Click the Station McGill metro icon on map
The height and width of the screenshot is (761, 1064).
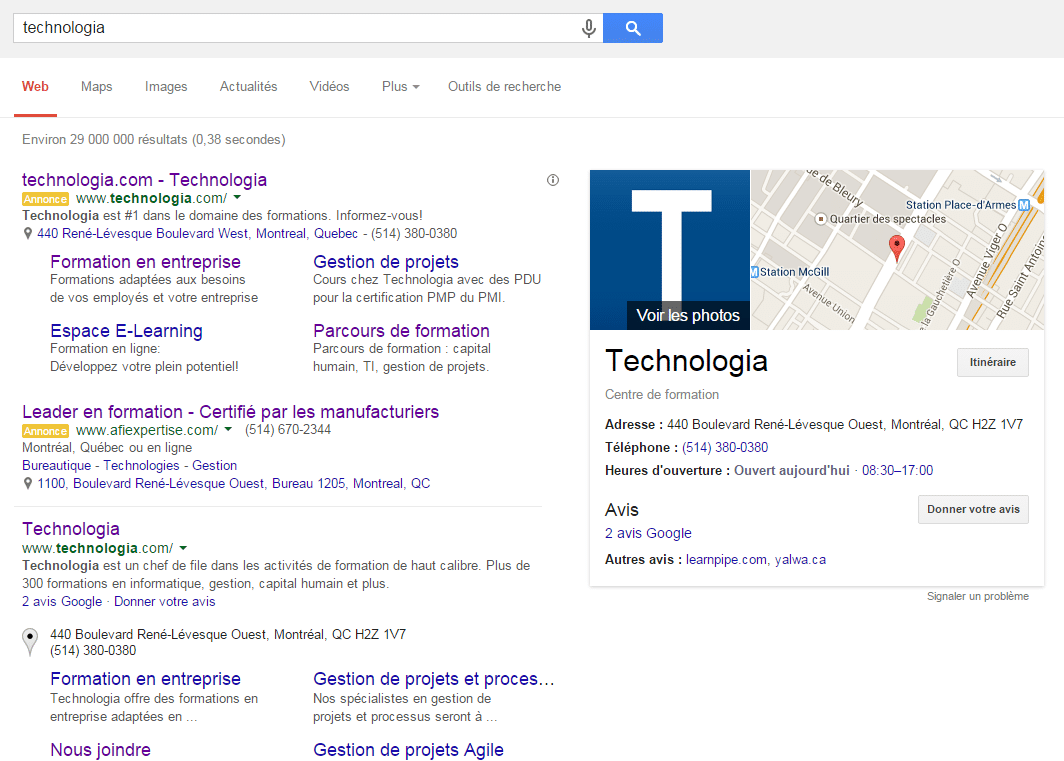pyautogui.click(x=755, y=272)
